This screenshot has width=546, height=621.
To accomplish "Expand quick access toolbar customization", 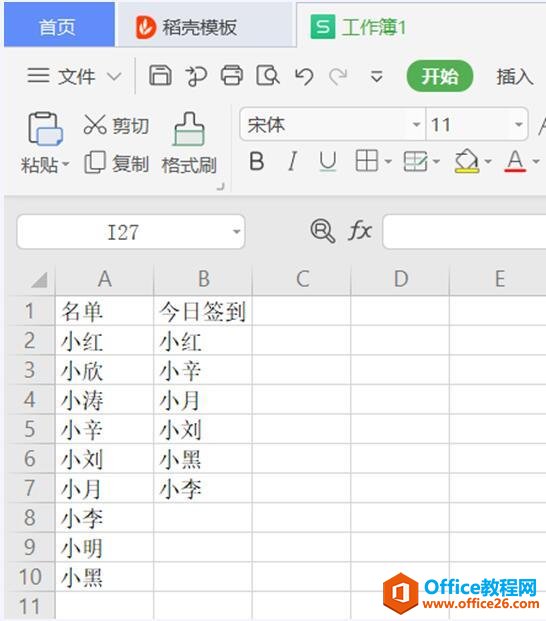I will (376, 76).
